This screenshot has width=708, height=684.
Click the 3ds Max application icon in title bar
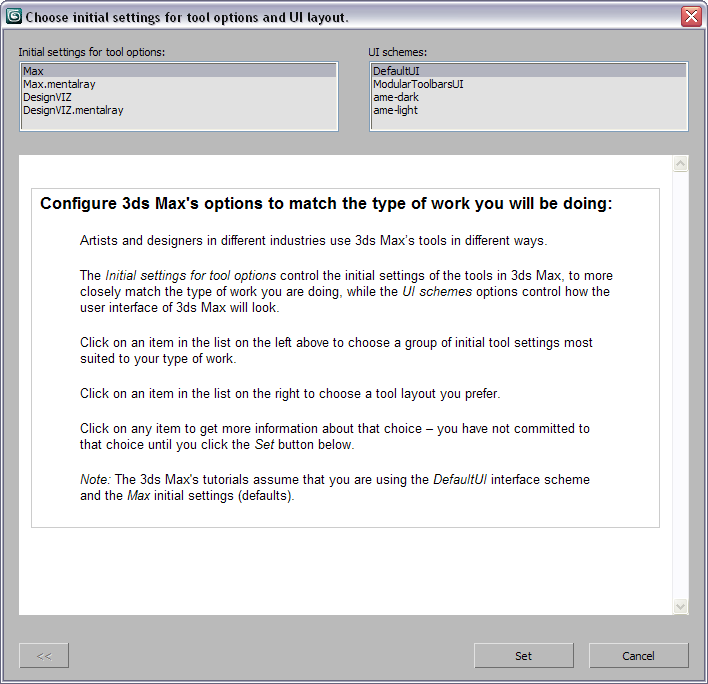point(14,16)
